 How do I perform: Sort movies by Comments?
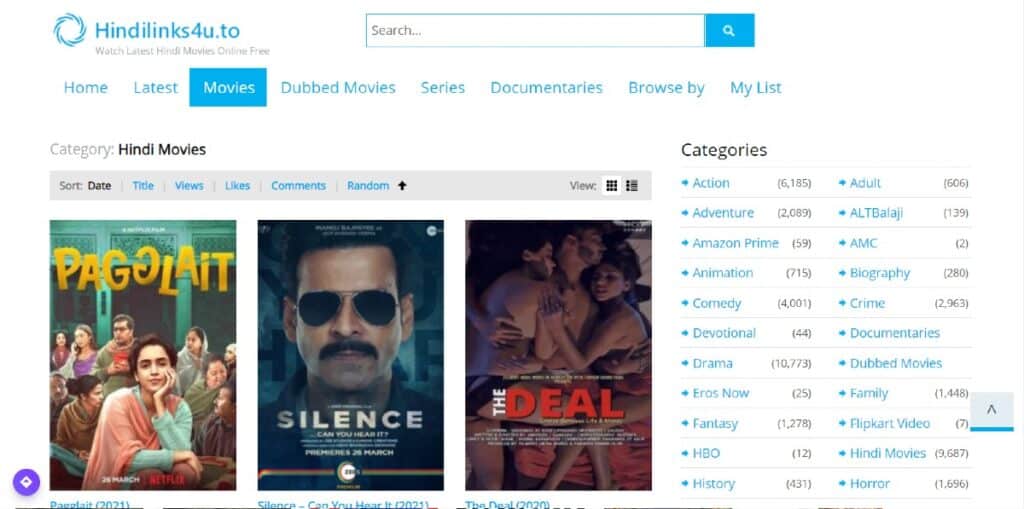(298, 186)
